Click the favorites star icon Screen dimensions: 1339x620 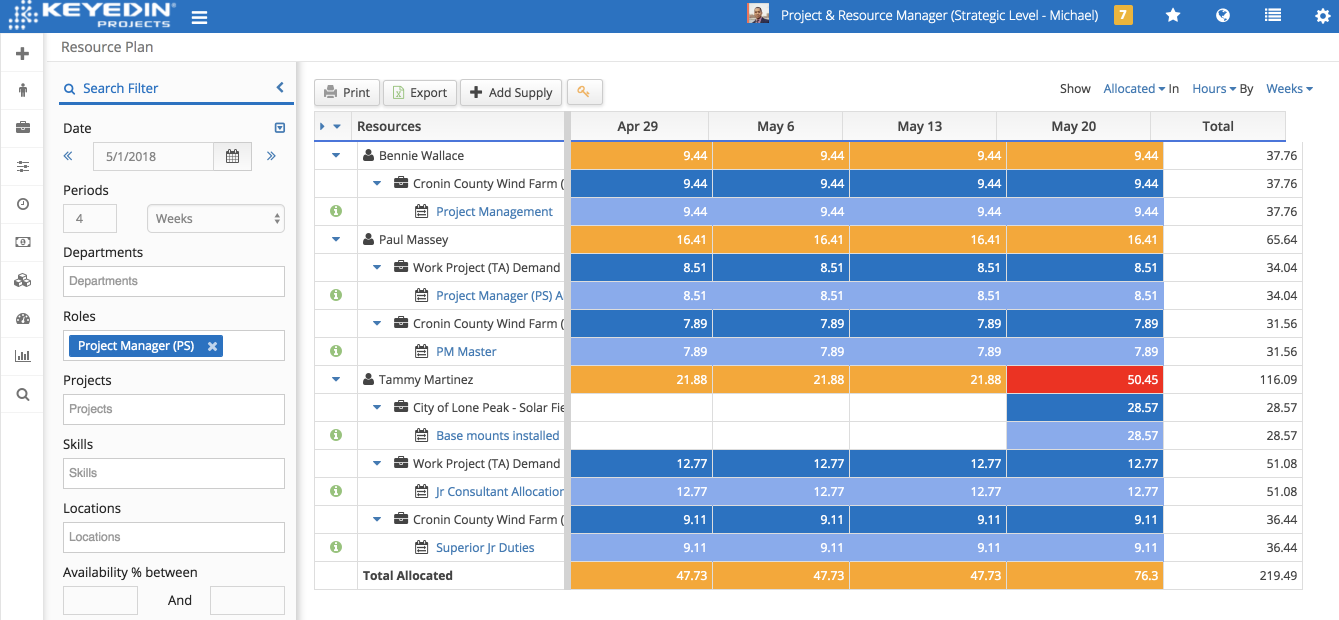click(x=1173, y=16)
